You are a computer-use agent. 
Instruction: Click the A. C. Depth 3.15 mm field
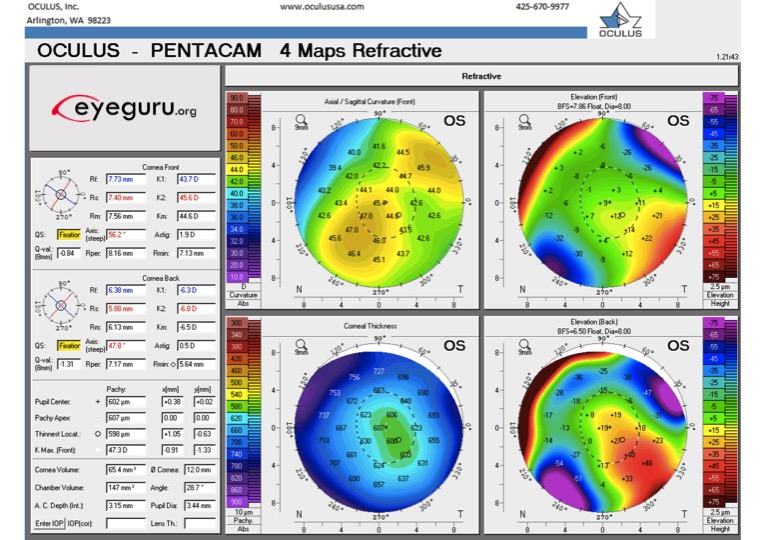(126, 505)
